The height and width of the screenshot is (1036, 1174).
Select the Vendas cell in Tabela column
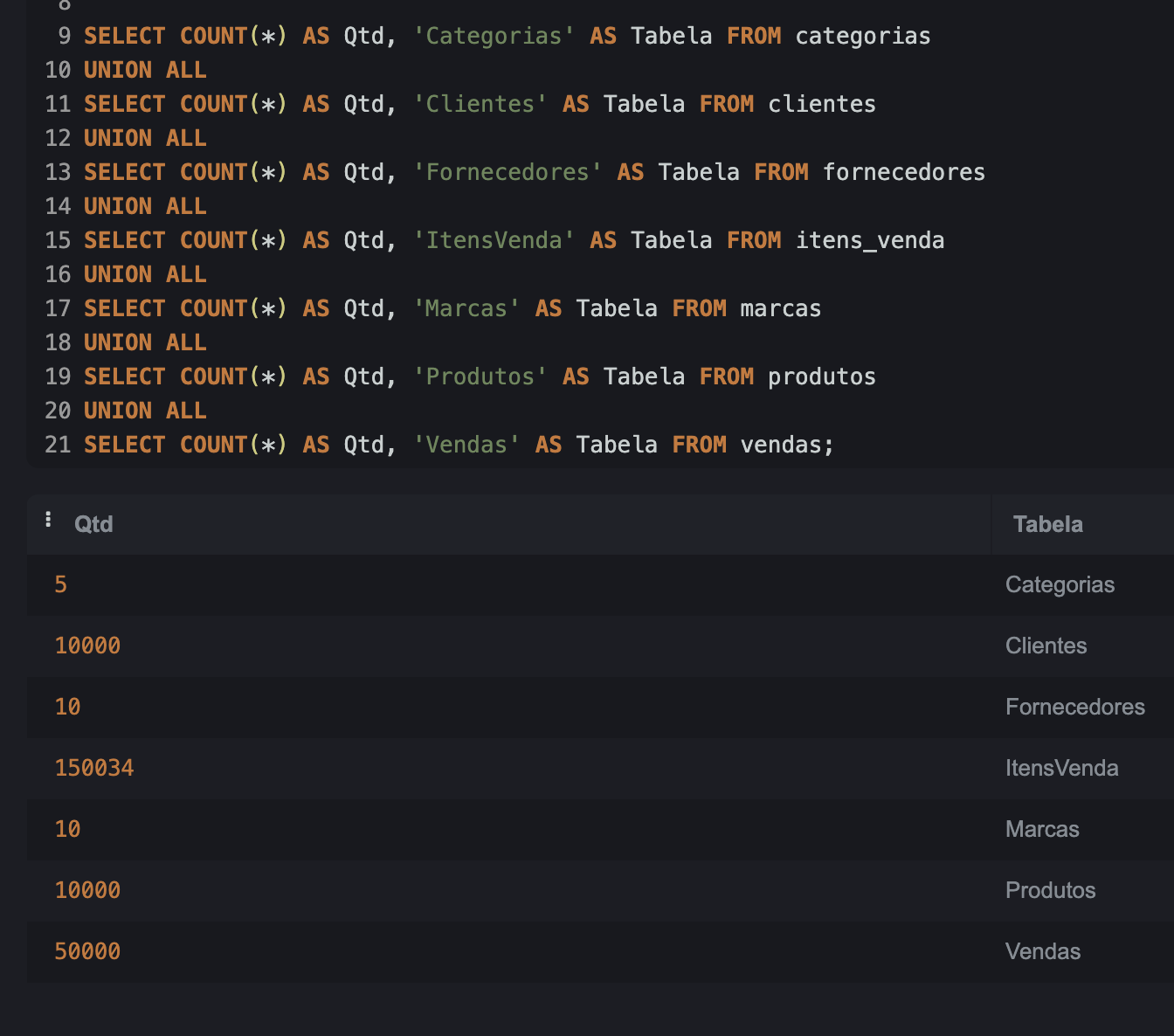click(x=1043, y=951)
